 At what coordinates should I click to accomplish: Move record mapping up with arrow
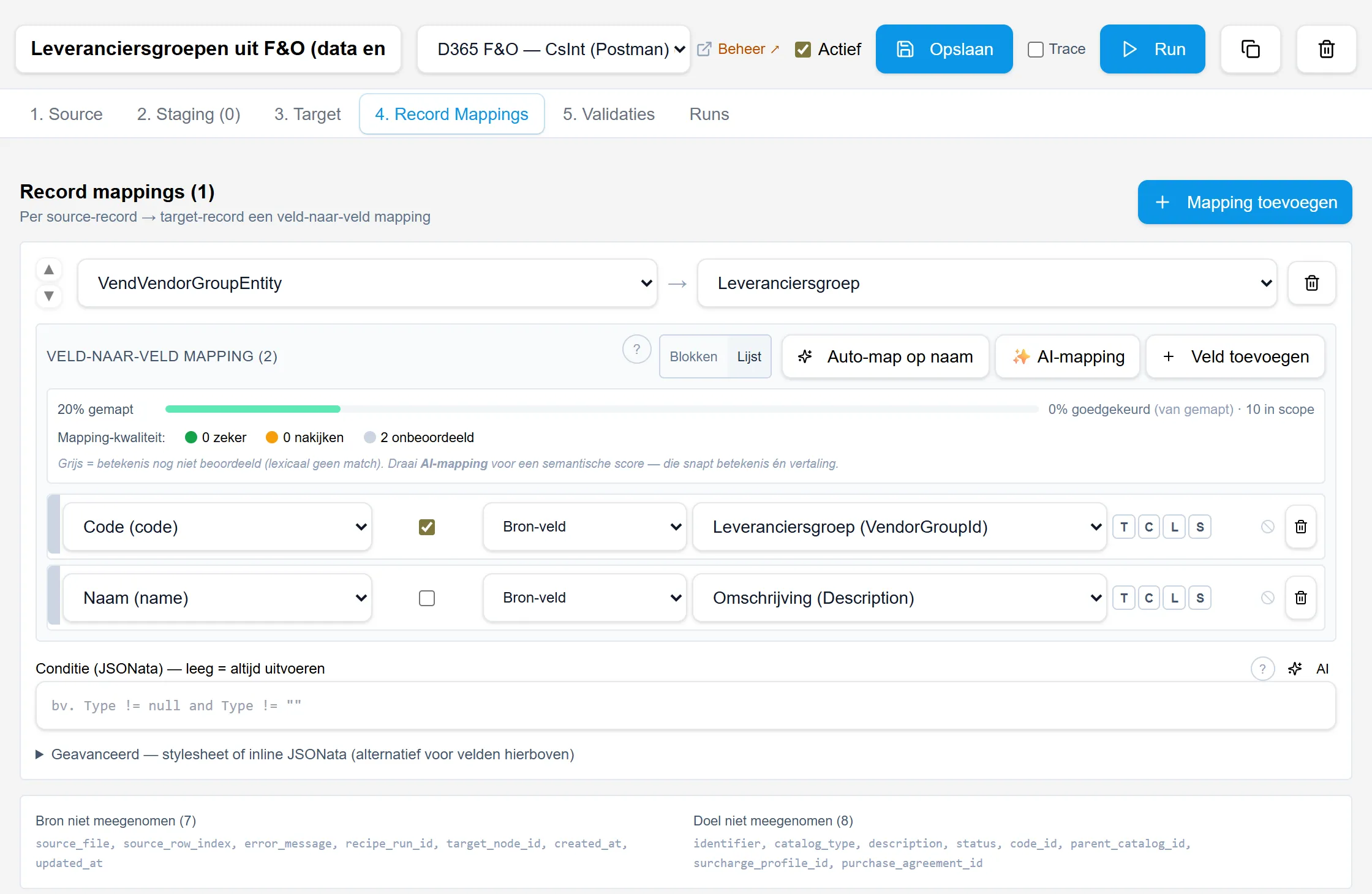[x=49, y=270]
